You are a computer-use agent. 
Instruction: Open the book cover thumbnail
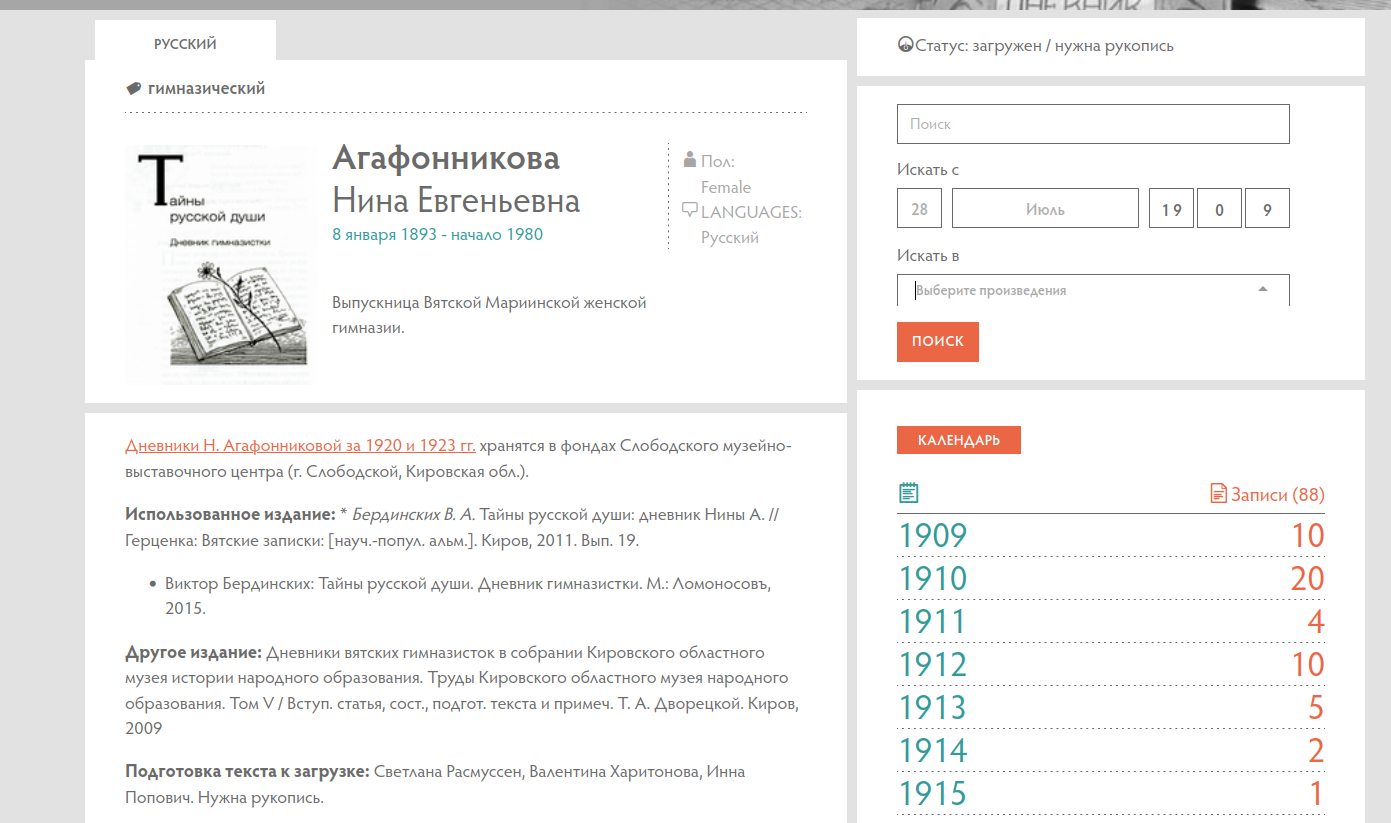(220, 262)
